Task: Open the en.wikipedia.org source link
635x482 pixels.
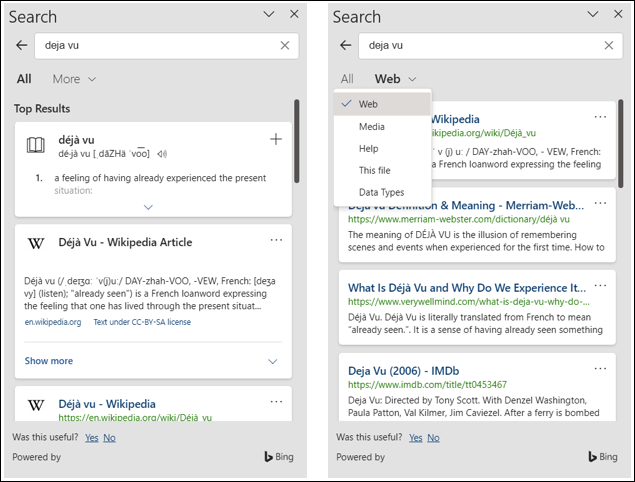Action: point(53,322)
